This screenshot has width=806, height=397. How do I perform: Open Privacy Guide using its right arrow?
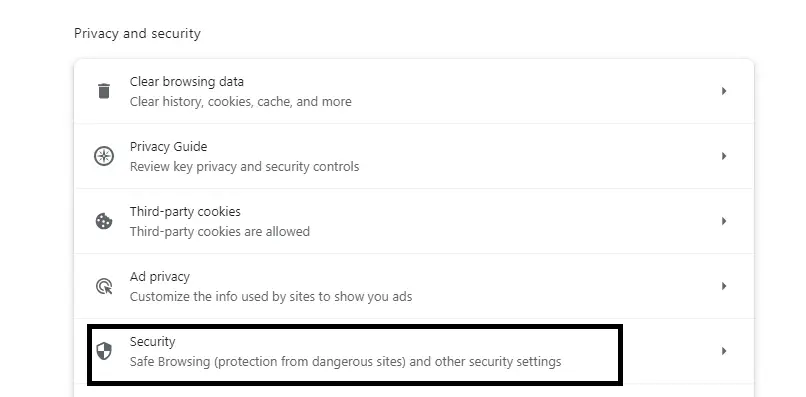point(724,156)
